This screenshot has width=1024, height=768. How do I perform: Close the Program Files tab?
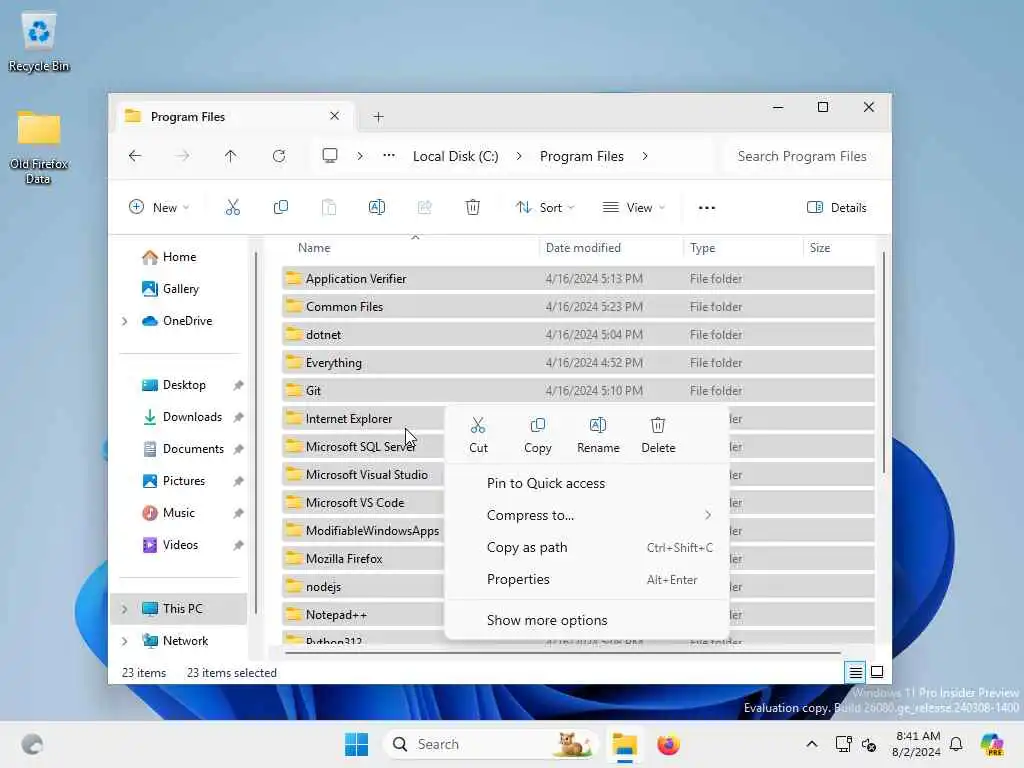(x=334, y=116)
